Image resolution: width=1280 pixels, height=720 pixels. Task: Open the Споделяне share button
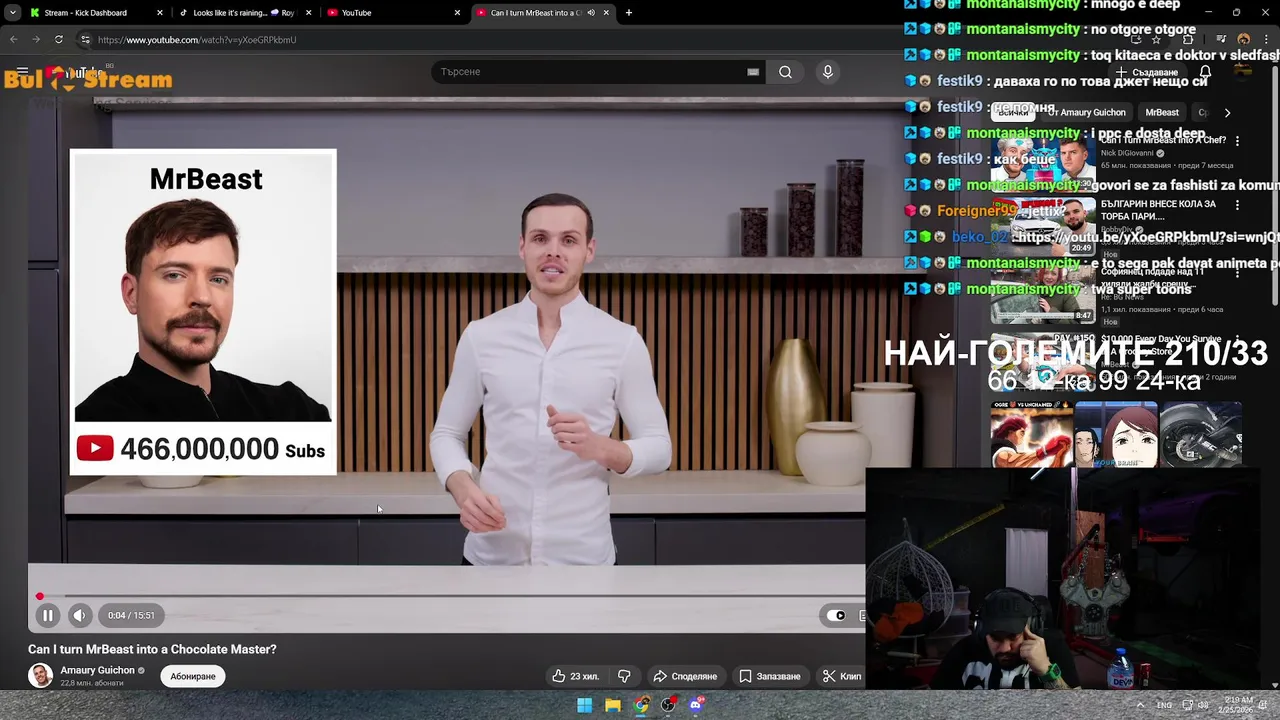(685, 676)
